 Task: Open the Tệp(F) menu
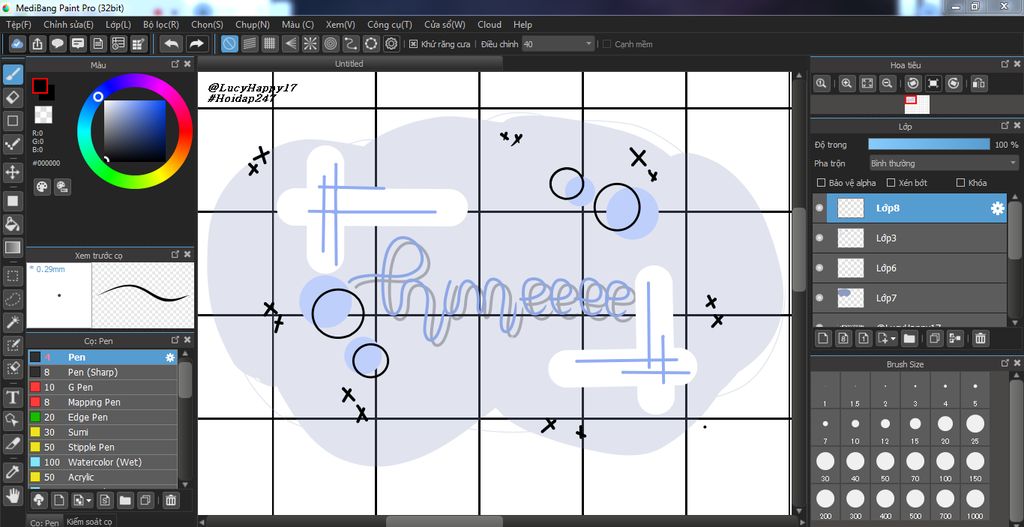[18, 25]
